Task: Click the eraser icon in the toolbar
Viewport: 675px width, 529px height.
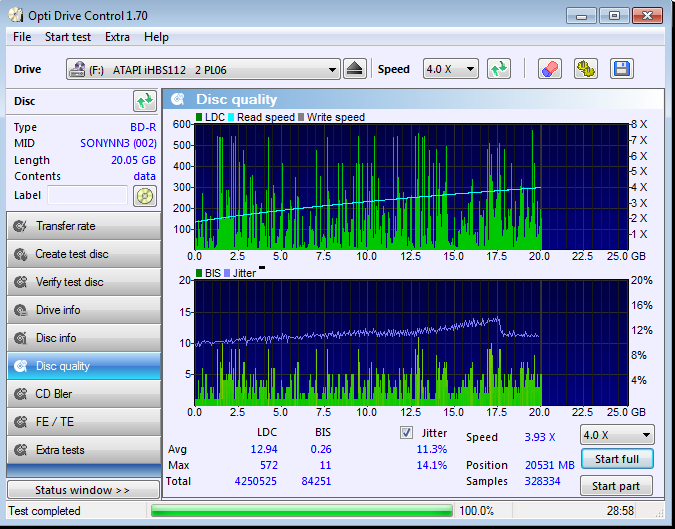Action: (x=549, y=69)
